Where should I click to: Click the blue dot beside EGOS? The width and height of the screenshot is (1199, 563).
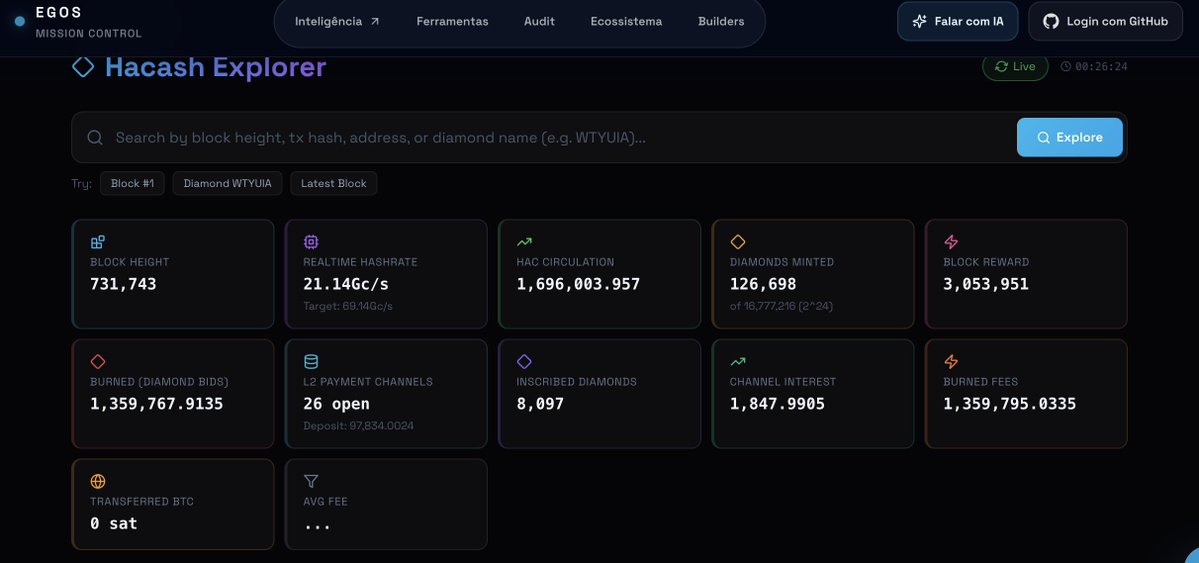(x=20, y=21)
